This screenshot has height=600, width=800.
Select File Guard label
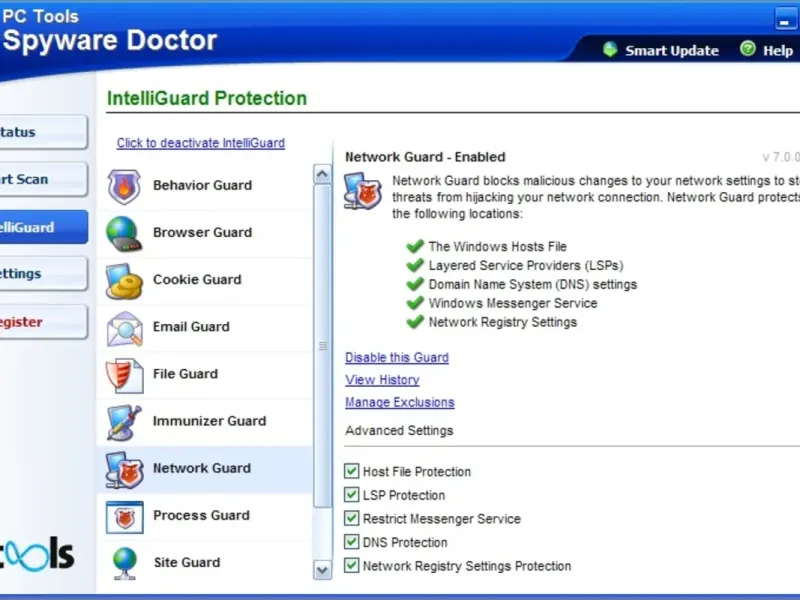(x=185, y=374)
